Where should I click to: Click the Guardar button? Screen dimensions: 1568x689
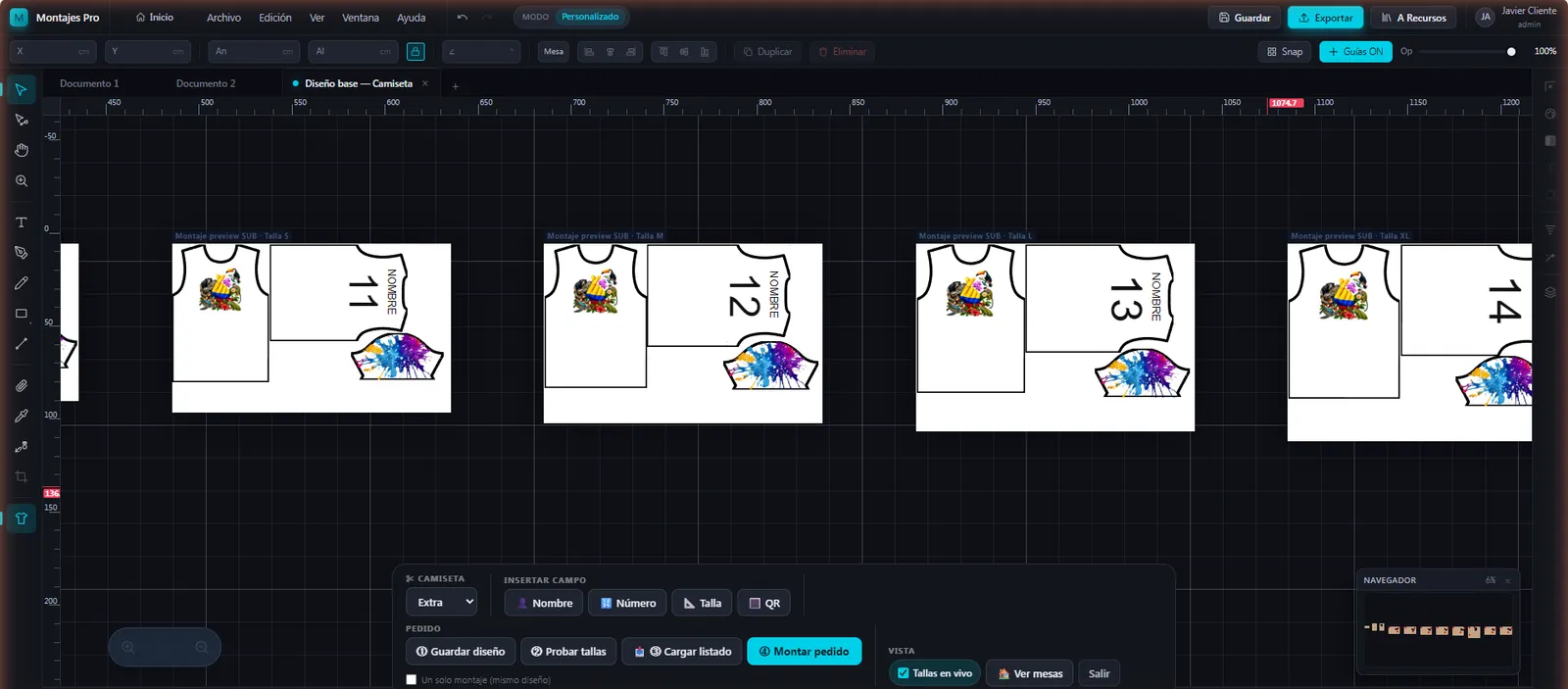click(1245, 18)
